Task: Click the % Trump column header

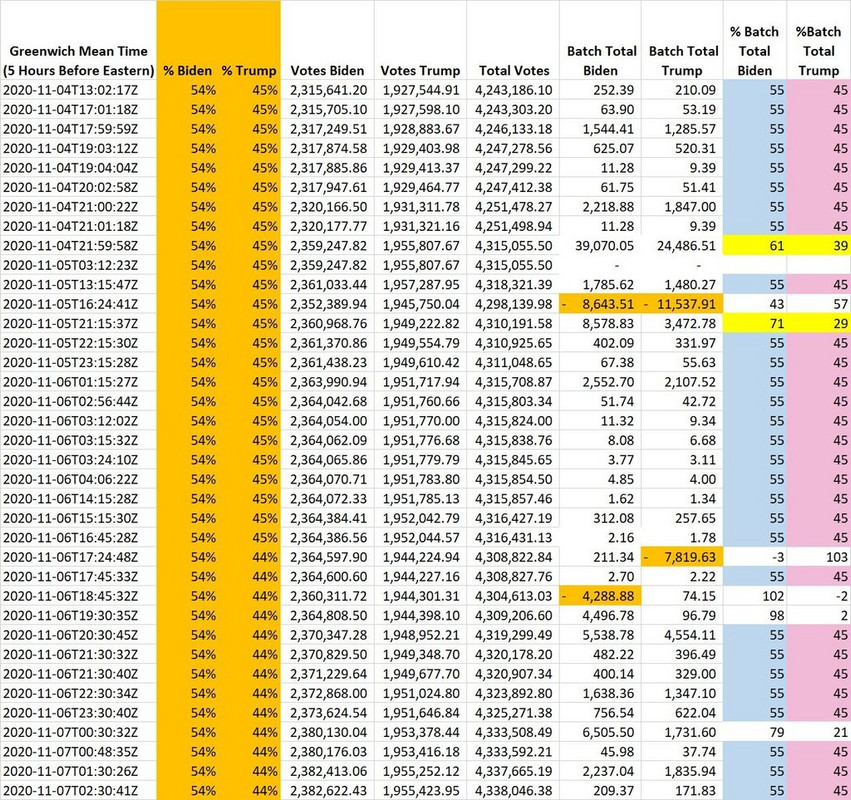Action: [249, 71]
